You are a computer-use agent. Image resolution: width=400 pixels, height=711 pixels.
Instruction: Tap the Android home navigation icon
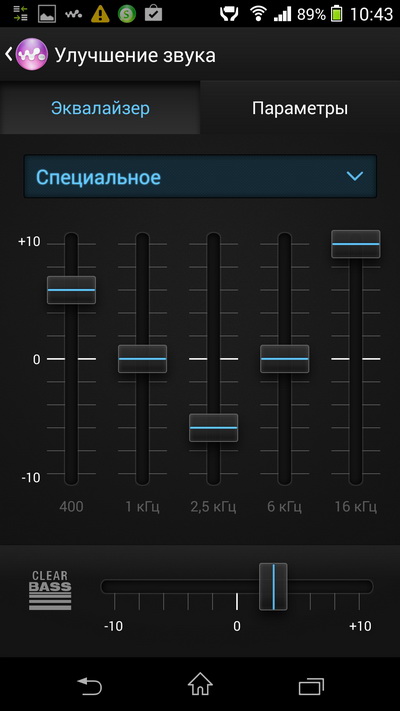click(200, 684)
